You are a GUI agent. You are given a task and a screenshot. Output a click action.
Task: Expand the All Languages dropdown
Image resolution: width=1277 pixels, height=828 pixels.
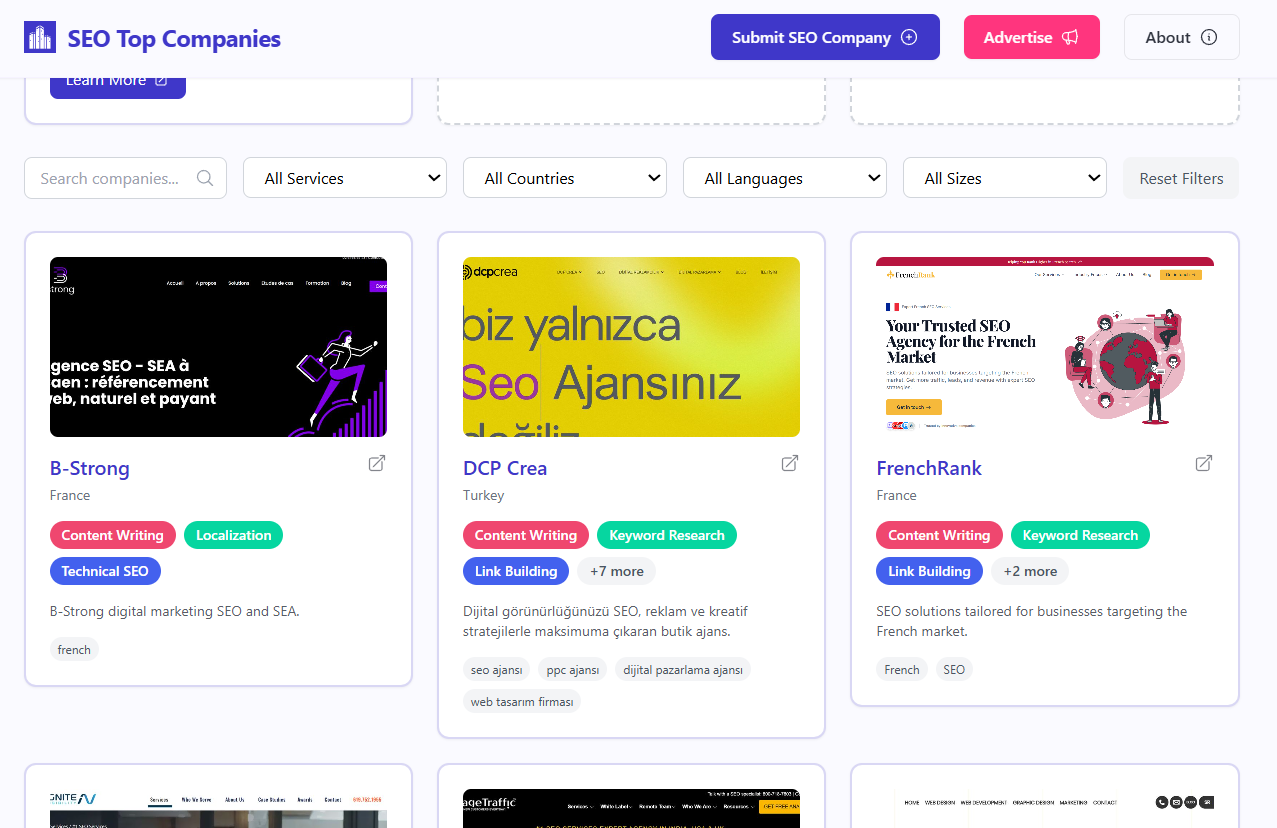785,178
